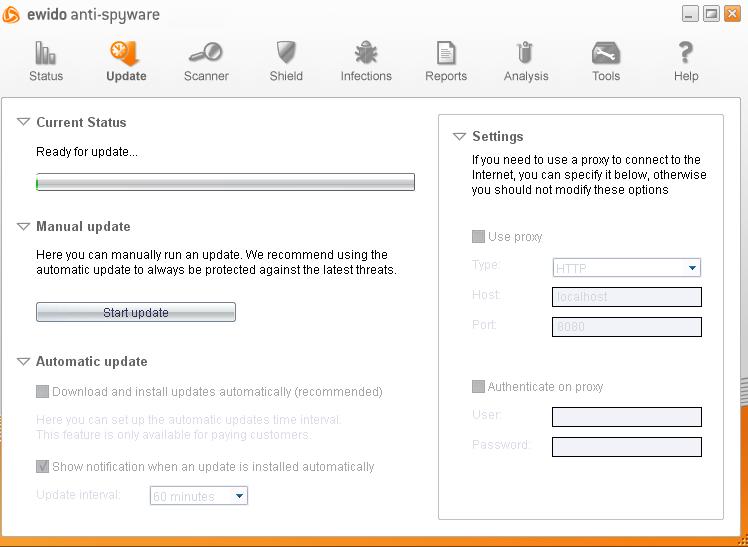Click the proxy Password field
The width and height of the screenshot is (748, 547).
click(x=627, y=447)
